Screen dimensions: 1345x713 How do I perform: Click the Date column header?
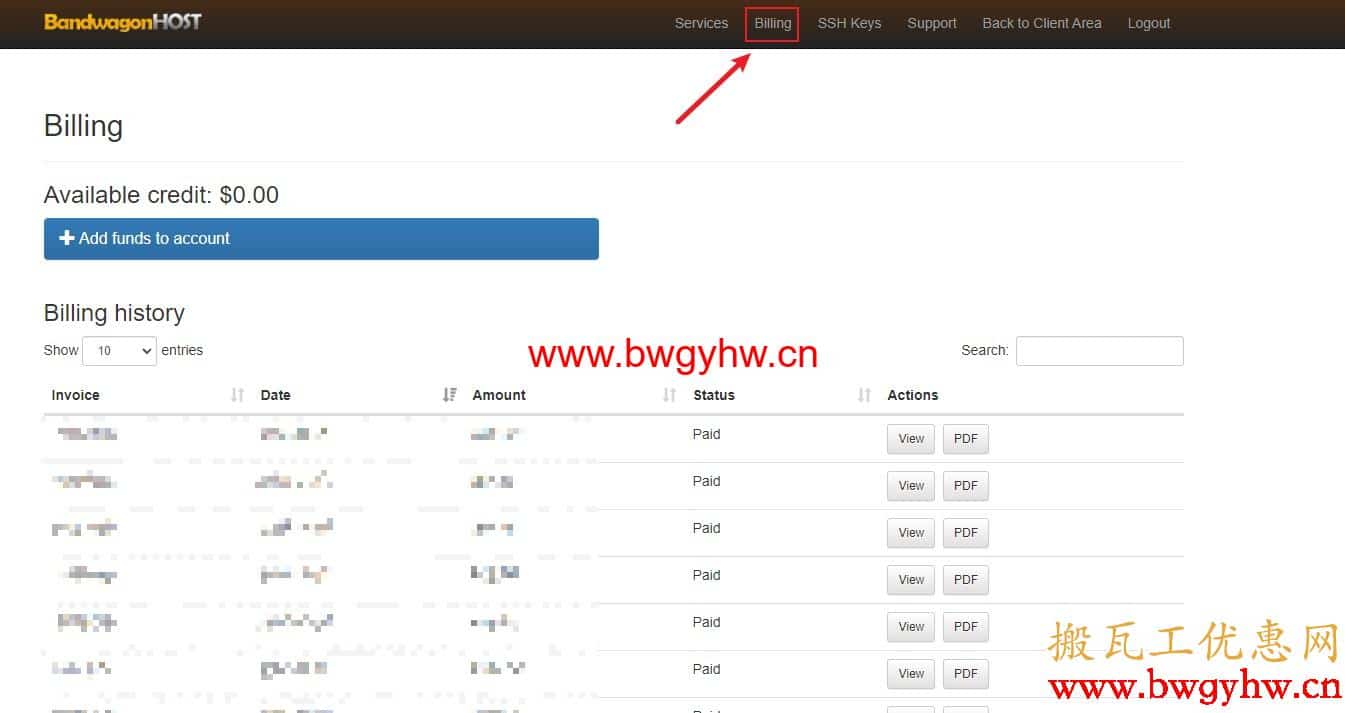coord(275,395)
